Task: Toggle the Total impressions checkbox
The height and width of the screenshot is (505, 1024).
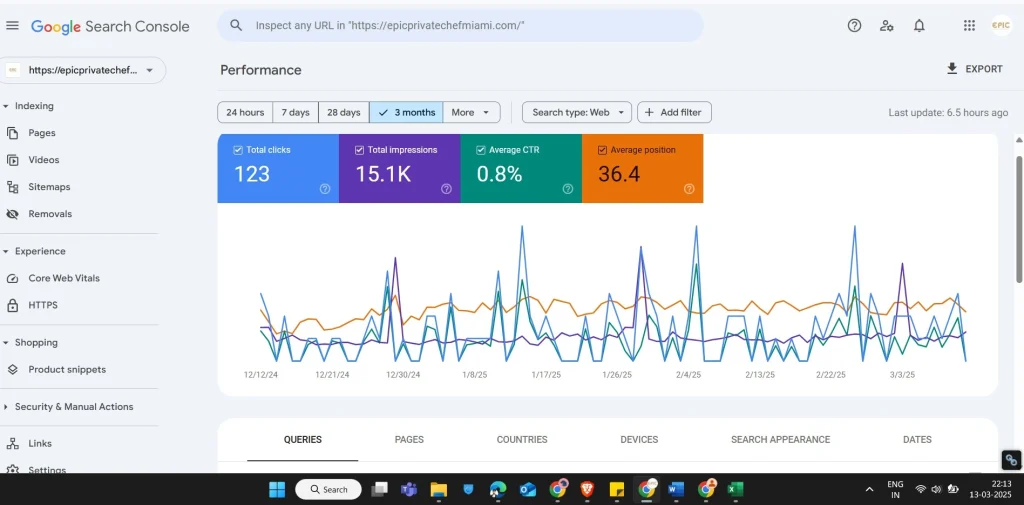Action: (x=360, y=150)
